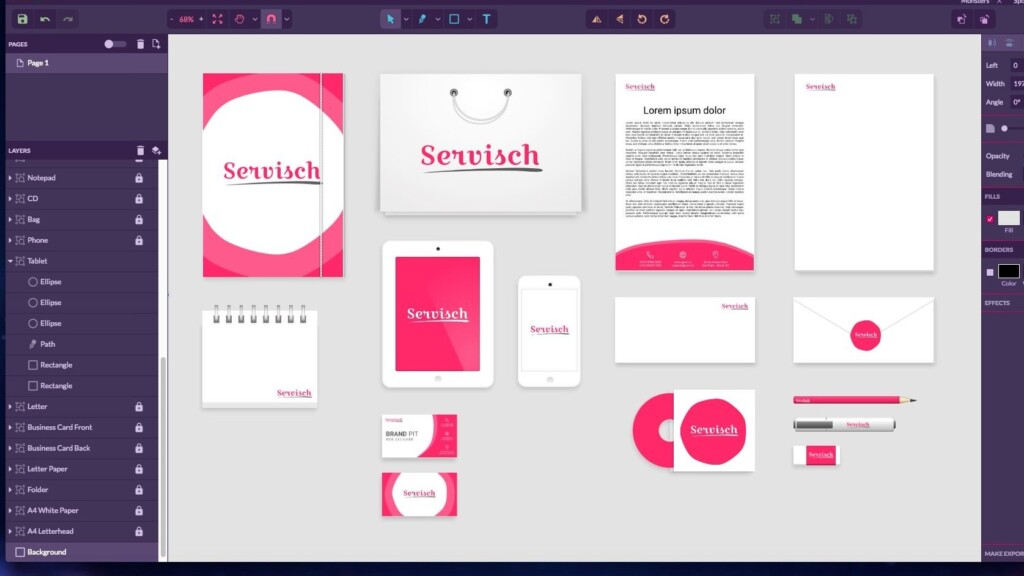Select the Text tool
Image resolution: width=1024 pixels, height=576 pixels.
[x=487, y=19]
